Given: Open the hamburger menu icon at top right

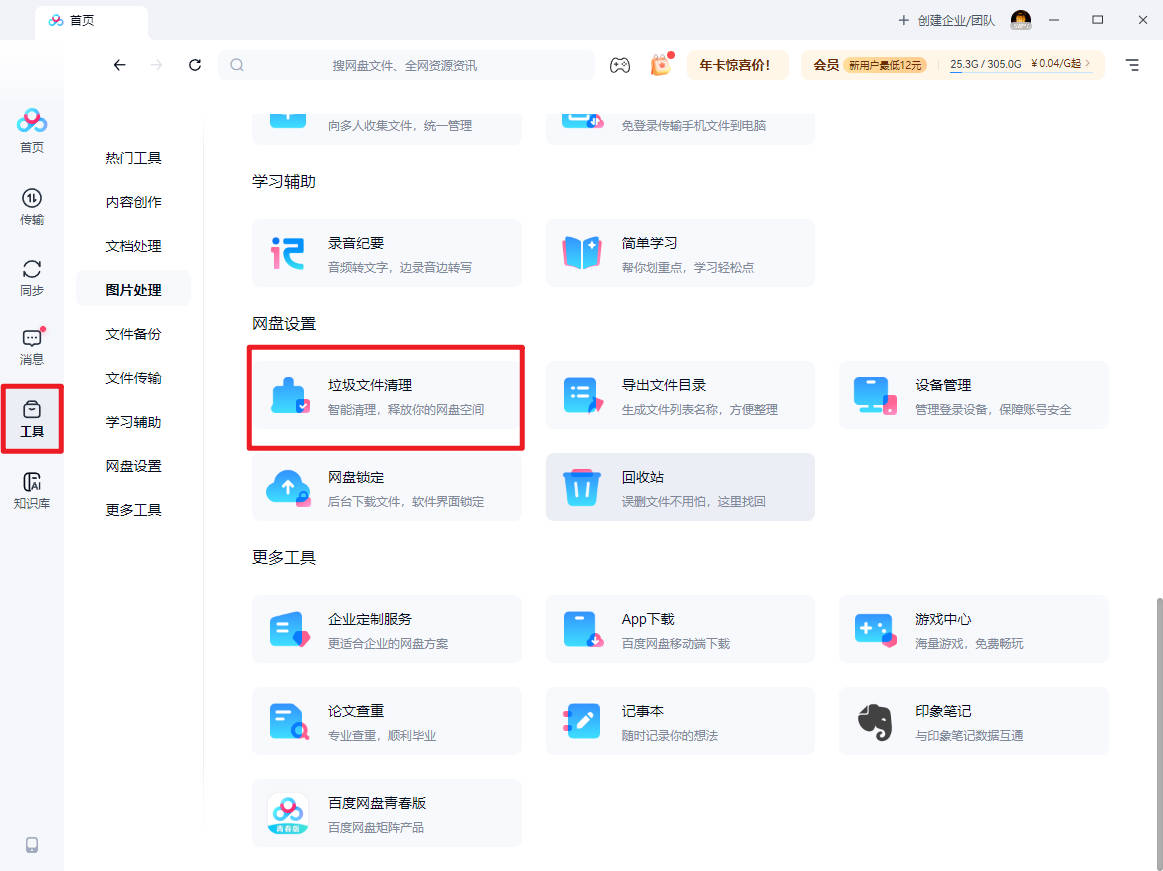Looking at the screenshot, I should click(1132, 65).
